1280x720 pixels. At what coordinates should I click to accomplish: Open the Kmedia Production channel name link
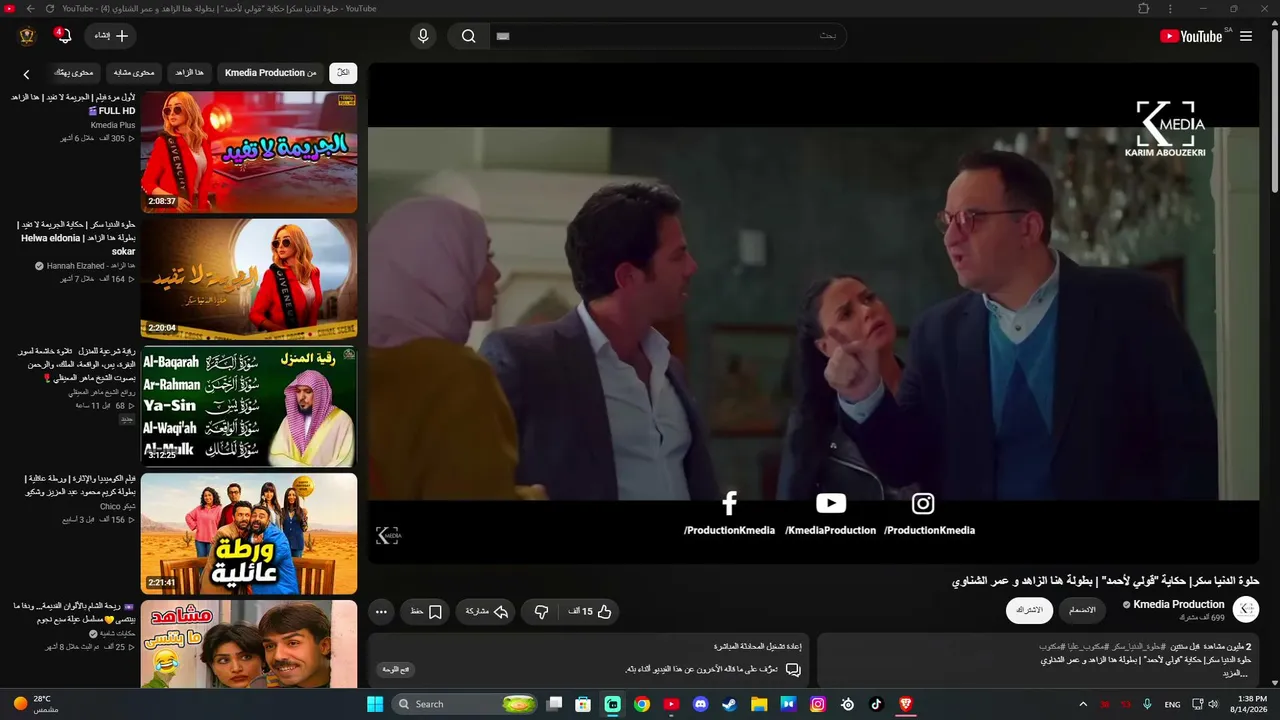1178,604
